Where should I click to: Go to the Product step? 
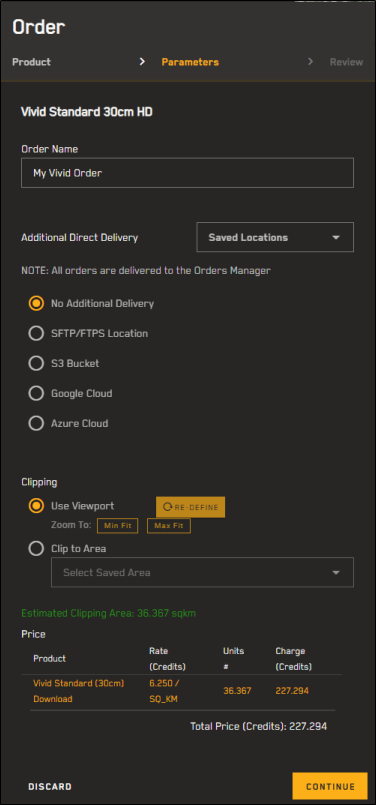tap(31, 62)
